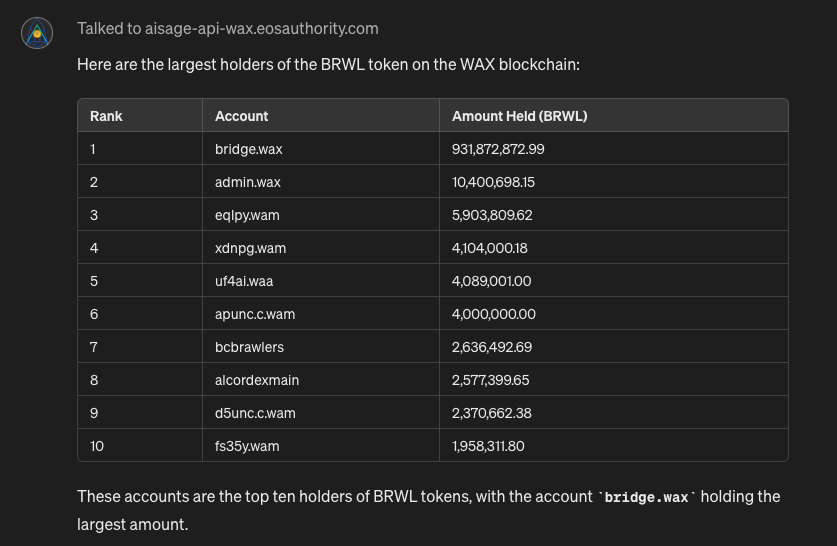
Task: Click the rank 10 cell
Action: pyautogui.click(x=97, y=446)
